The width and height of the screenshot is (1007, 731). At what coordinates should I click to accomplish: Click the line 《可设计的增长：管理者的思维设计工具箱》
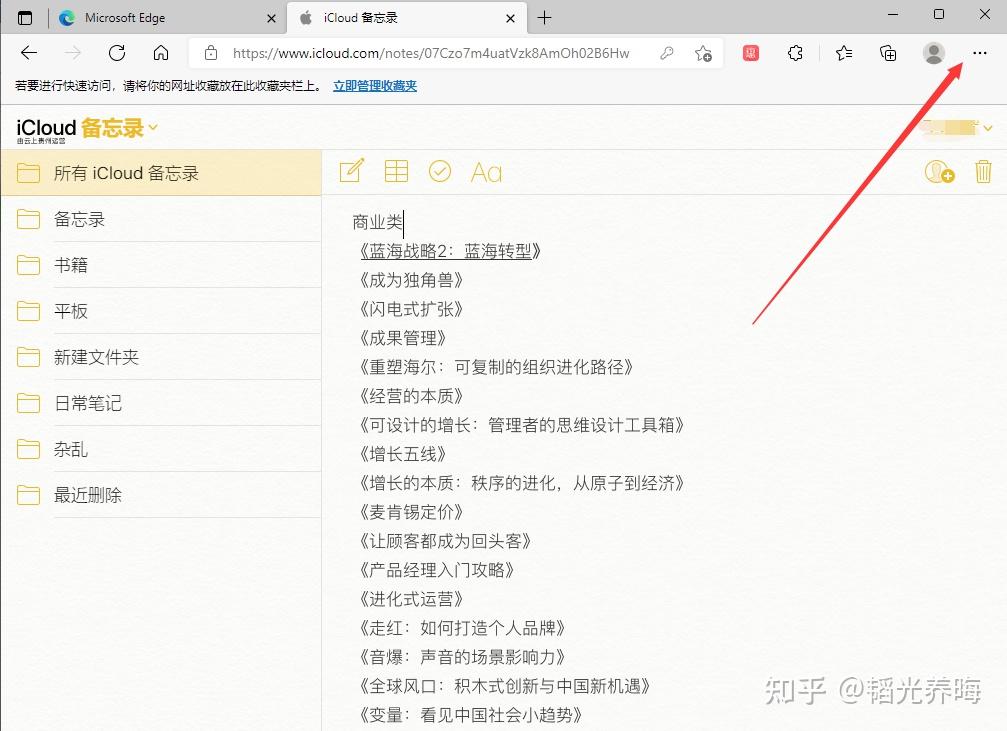point(521,425)
